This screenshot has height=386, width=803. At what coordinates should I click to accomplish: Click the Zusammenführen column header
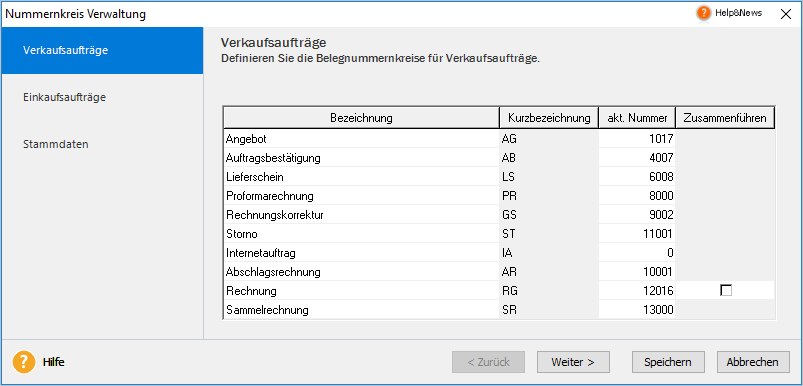click(725, 118)
